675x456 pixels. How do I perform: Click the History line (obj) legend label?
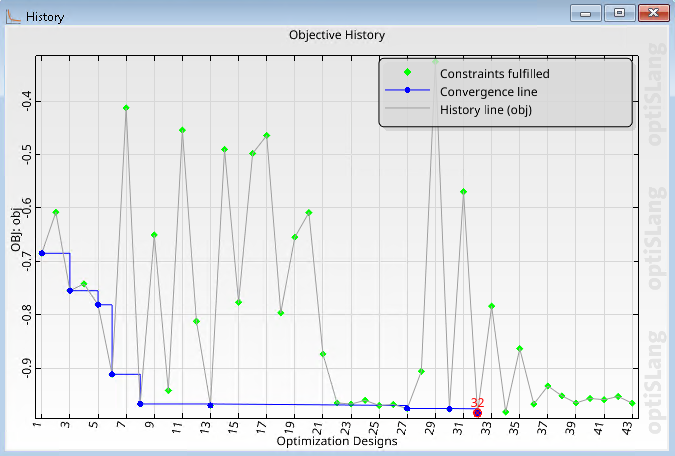[x=485, y=109]
